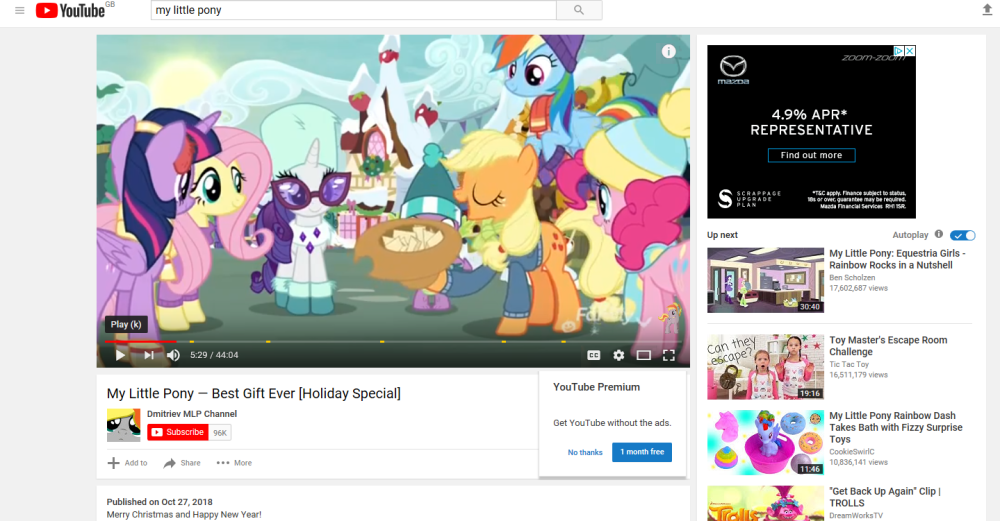
Task: Open Ben Scholzen channel
Action: (x=852, y=277)
